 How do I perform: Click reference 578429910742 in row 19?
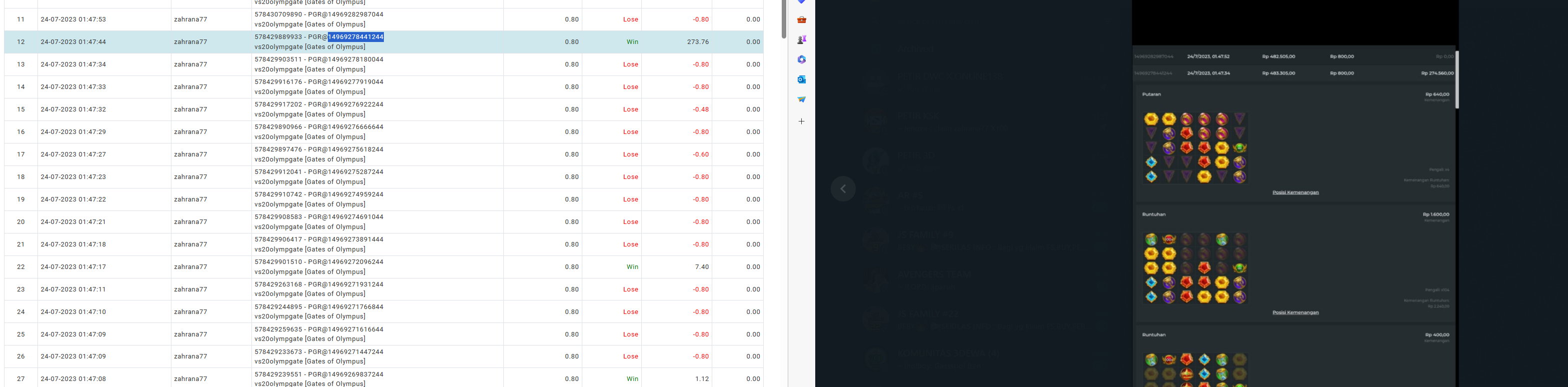[x=278, y=194]
